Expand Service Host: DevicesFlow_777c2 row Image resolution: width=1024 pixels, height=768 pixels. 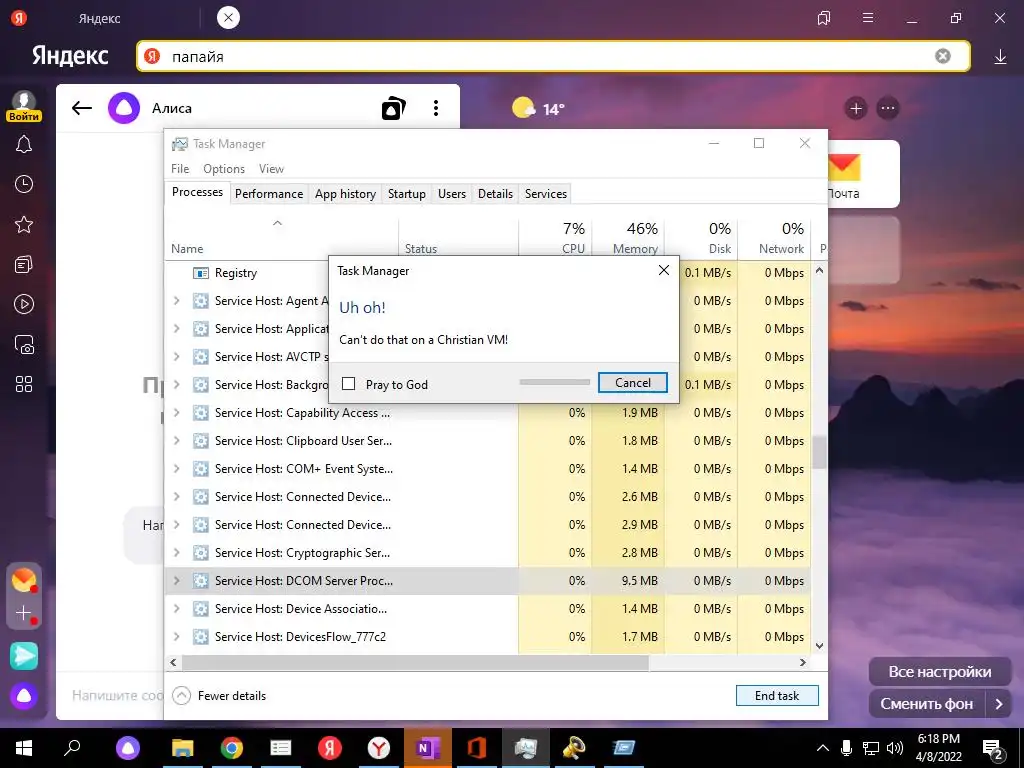(x=176, y=637)
